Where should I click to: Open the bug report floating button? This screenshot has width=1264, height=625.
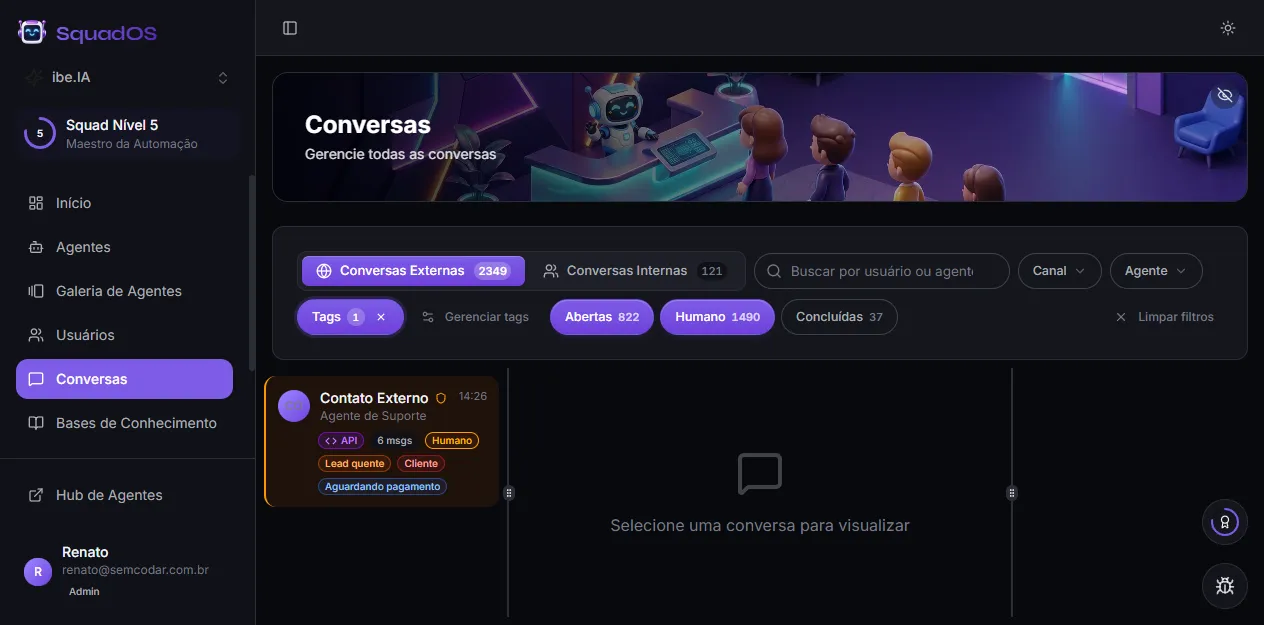coord(1225,585)
